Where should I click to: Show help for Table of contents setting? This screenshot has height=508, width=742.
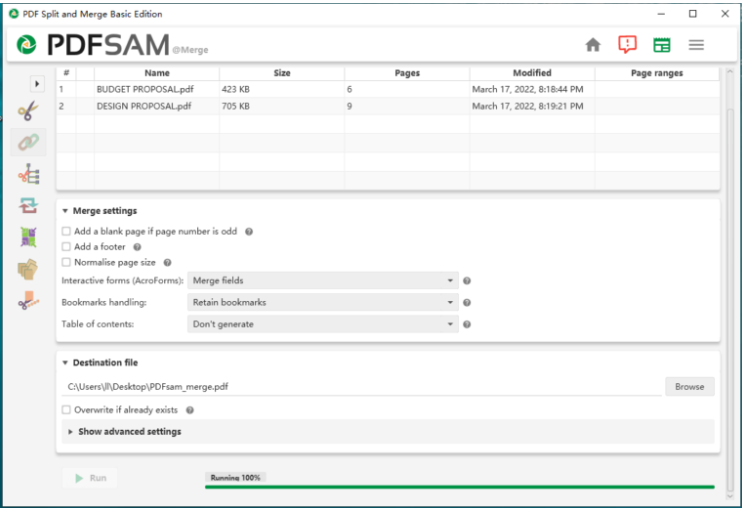(467, 324)
